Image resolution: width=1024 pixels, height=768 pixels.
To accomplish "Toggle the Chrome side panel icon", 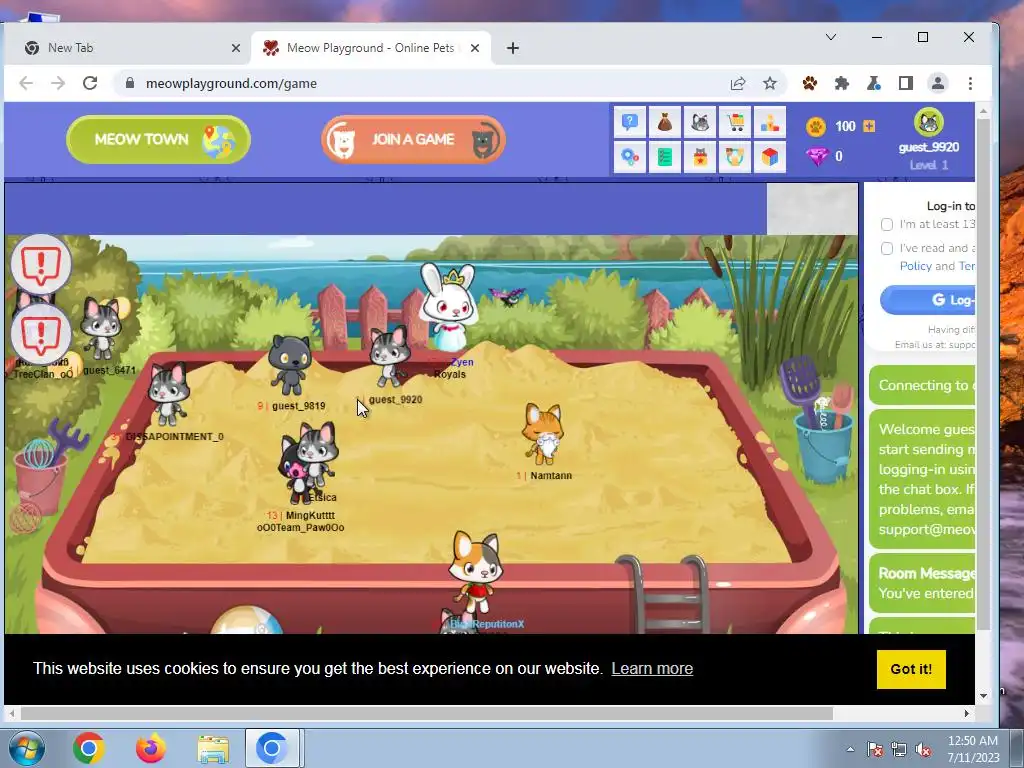I will pyautogui.click(x=906, y=83).
